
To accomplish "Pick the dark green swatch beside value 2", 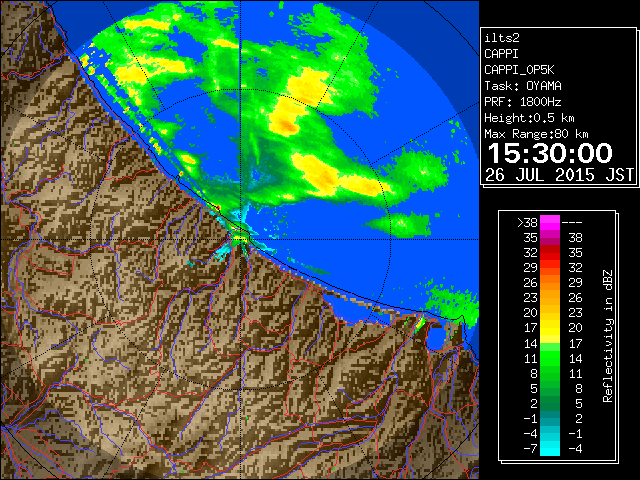I will tap(550, 403).
